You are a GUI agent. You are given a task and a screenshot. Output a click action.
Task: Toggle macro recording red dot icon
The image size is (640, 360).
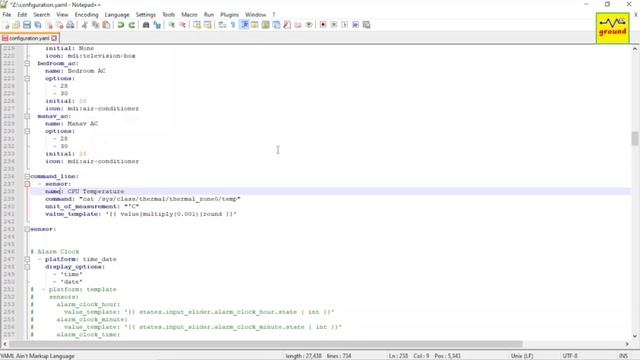(323, 25)
